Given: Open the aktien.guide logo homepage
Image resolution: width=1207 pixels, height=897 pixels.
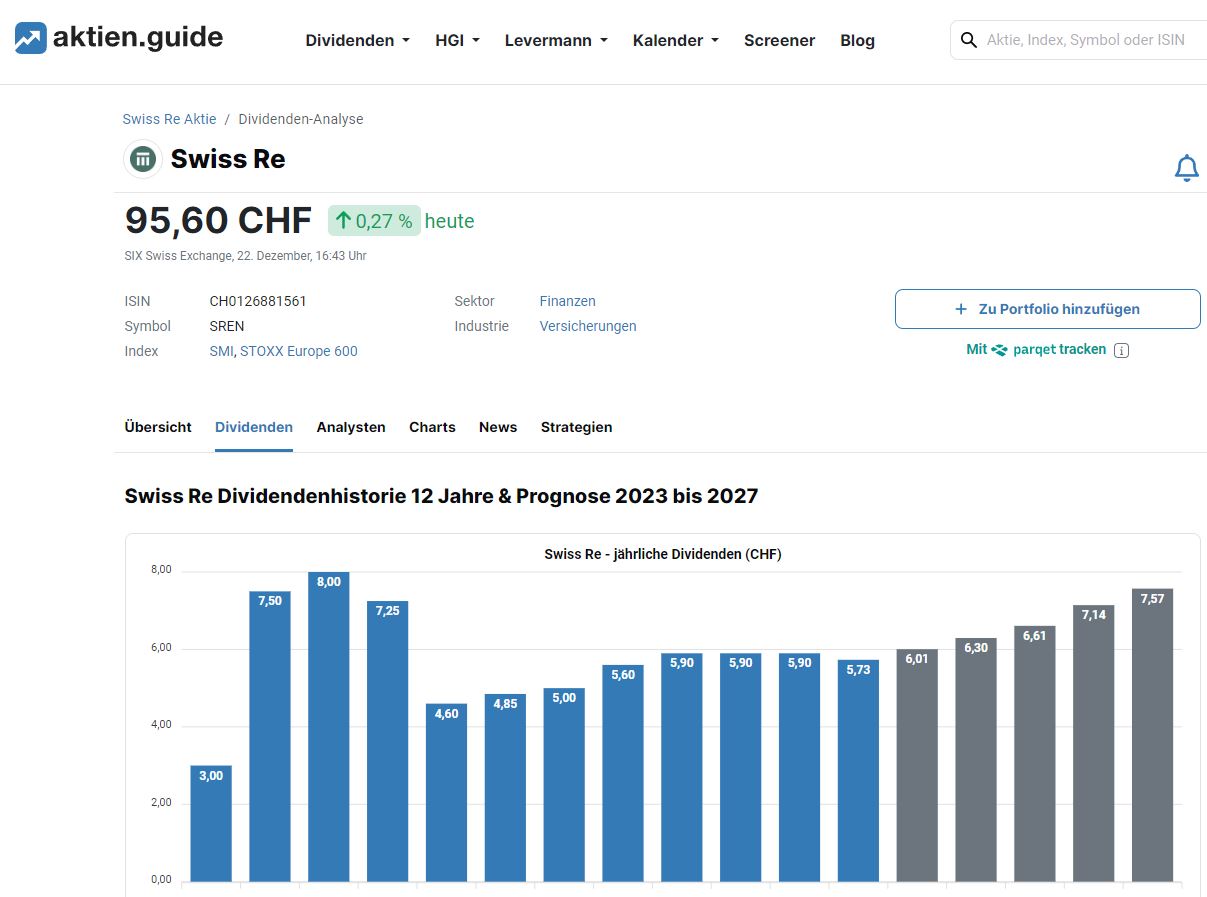Looking at the screenshot, I should pos(119,38).
